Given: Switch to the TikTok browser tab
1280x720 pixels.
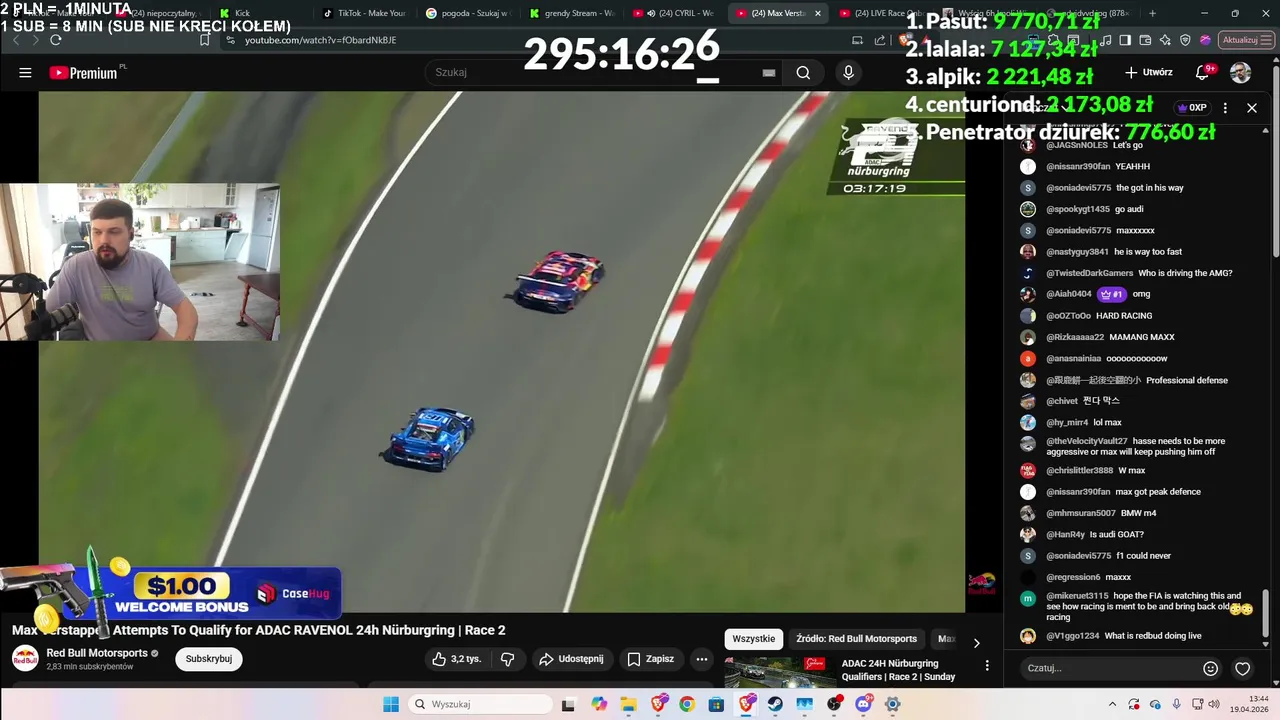Looking at the screenshot, I should (x=365, y=13).
